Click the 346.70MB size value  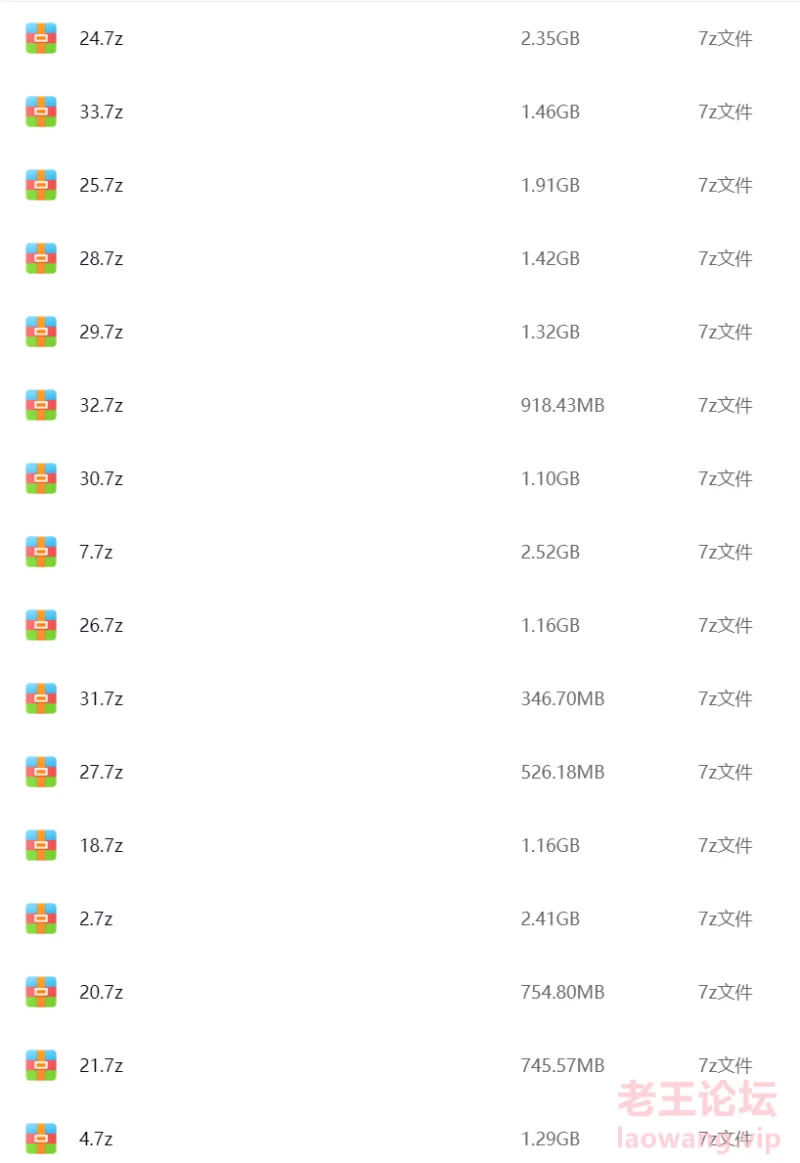pyautogui.click(x=563, y=699)
